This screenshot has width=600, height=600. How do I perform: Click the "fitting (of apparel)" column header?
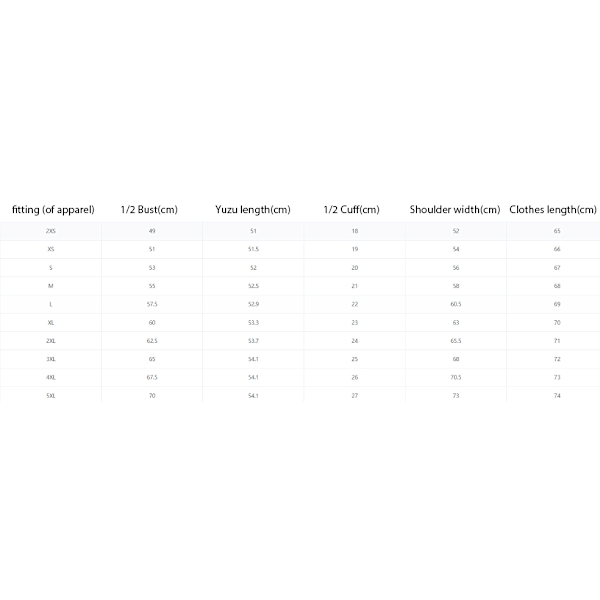53,209
